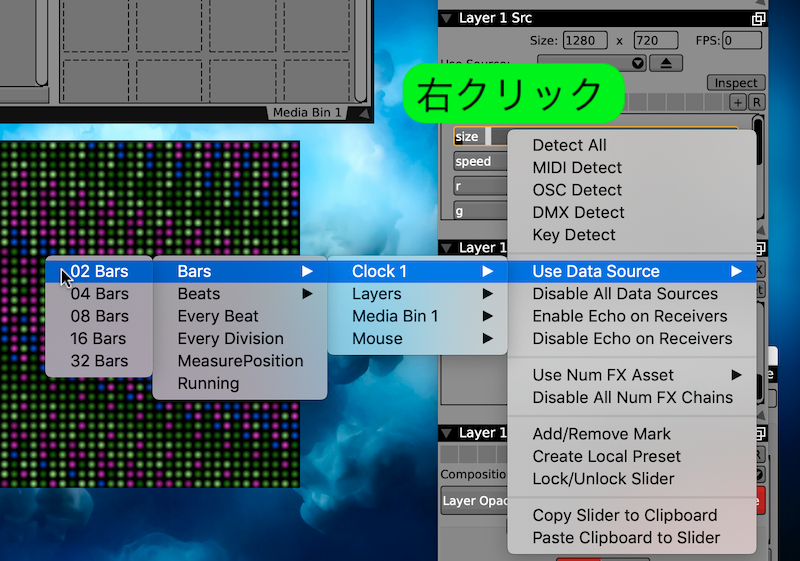Select Every Division data source
800x561 pixels.
(240, 339)
